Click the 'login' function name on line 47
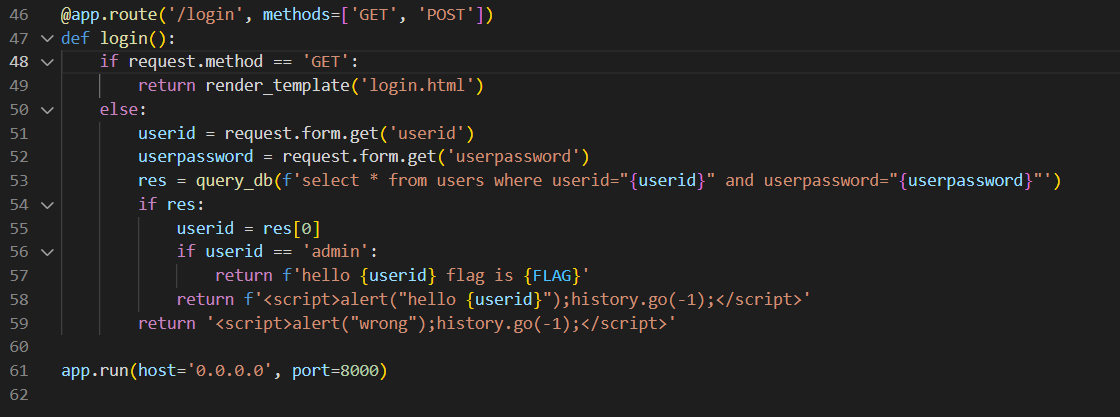This screenshot has height=417, width=1120. coord(124,38)
